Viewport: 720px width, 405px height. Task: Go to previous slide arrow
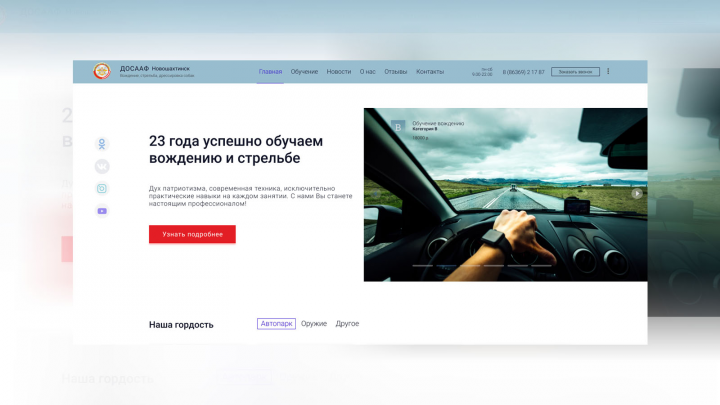tap(375, 193)
